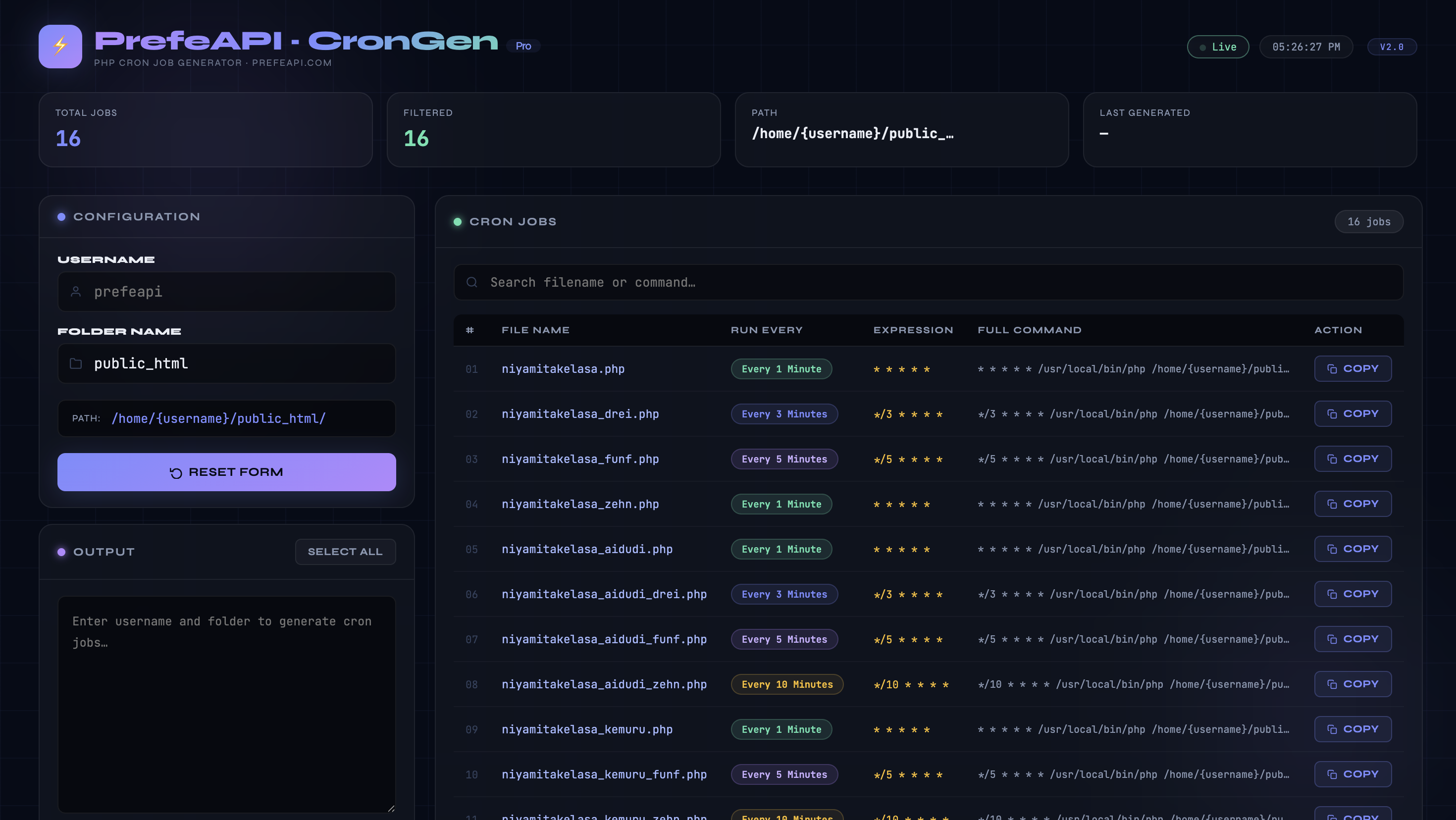Screen dimensions: 1456x820
Task: Click copy icon for niyamitakelasa_aidudi_zehn.php row
Action: pos(1332,684)
